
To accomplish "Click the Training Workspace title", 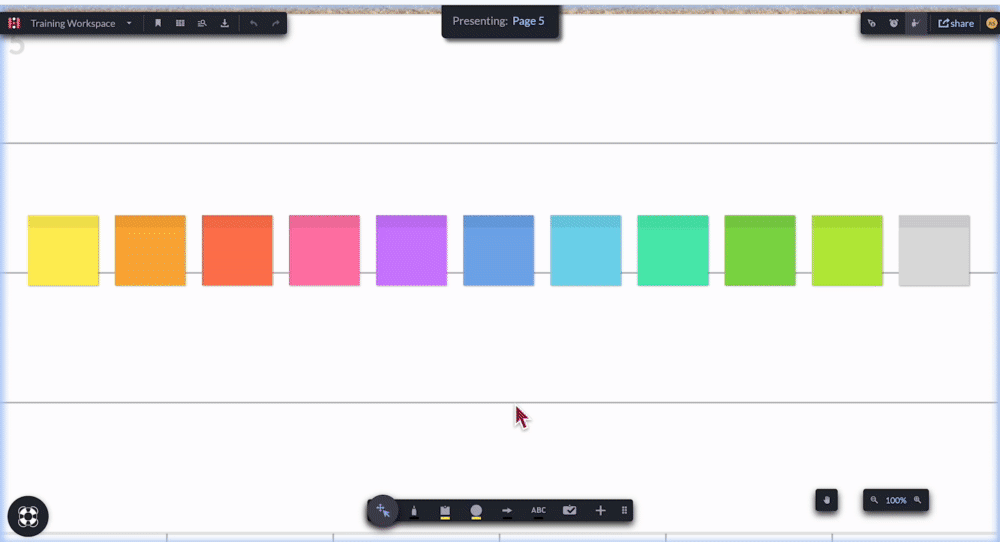I will click(x=73, y=24).
